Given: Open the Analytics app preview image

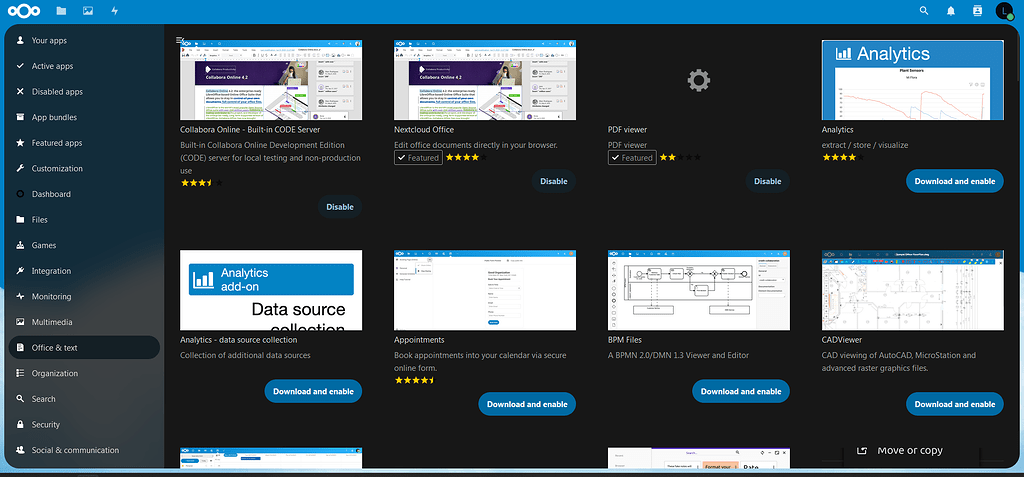Looking at the screenshot, I should 912,80.
